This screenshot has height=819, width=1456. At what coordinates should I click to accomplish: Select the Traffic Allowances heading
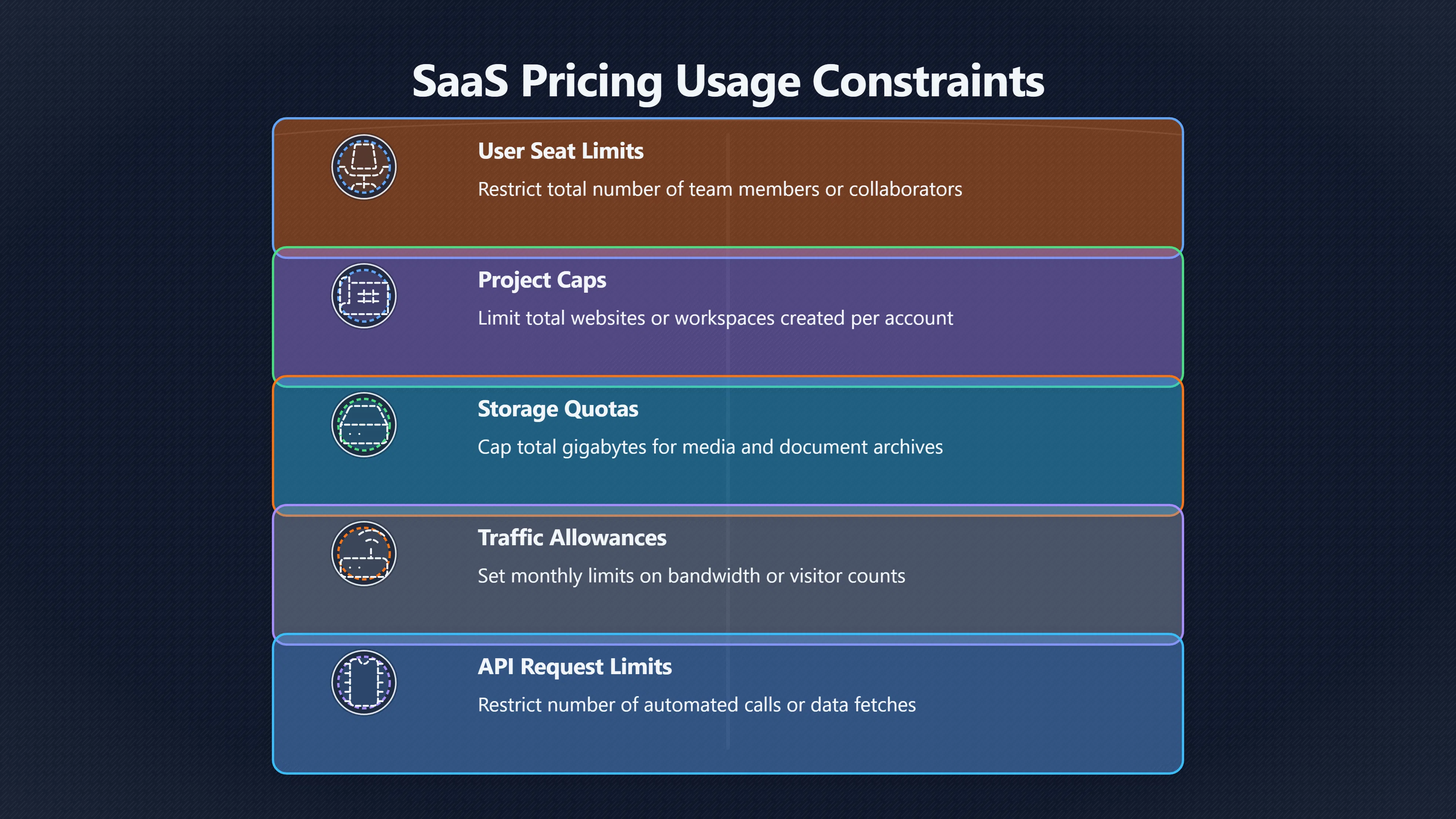click(572, 538)
